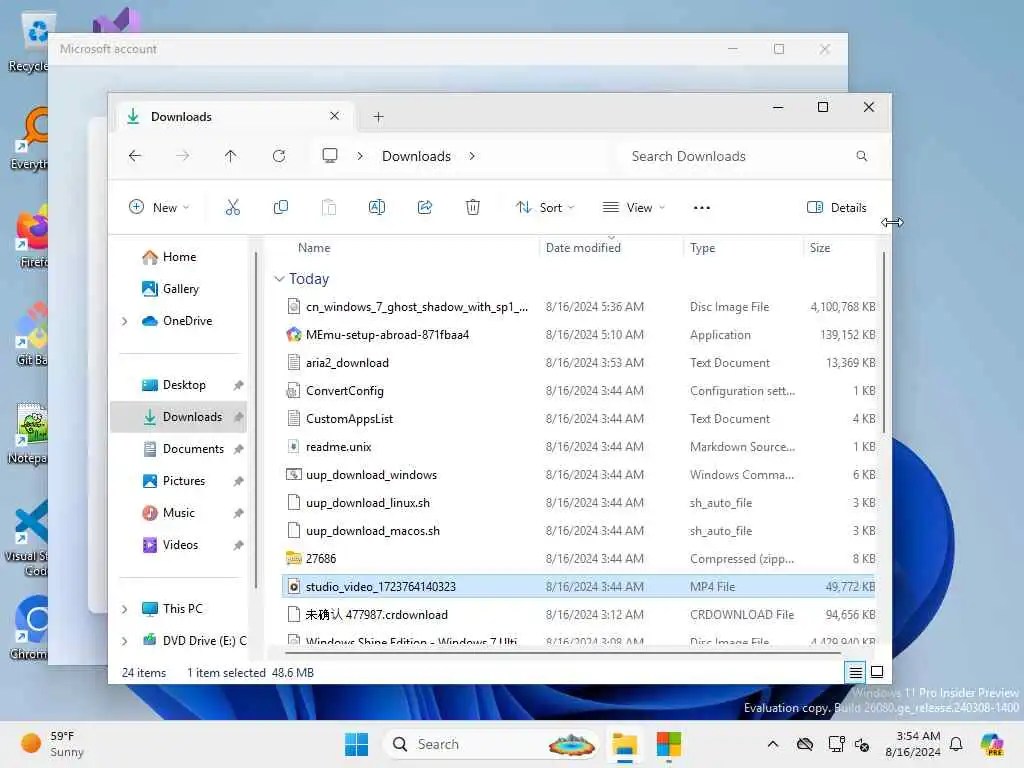Select the 477987.crdownload file
This screenshot has width=1024, height=768.
[579, 615]
